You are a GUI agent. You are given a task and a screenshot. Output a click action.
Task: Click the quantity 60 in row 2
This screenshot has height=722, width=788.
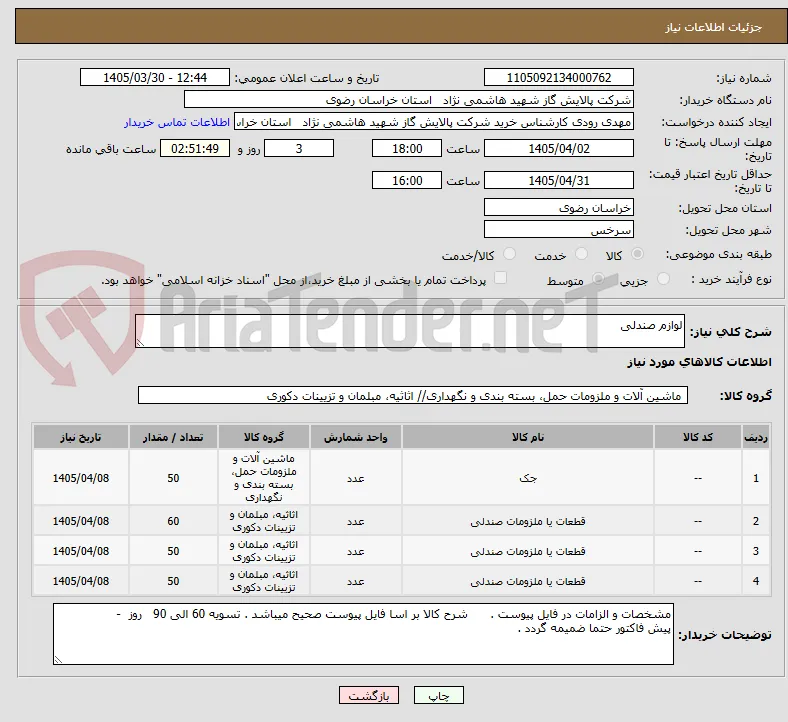click(173, 521)
